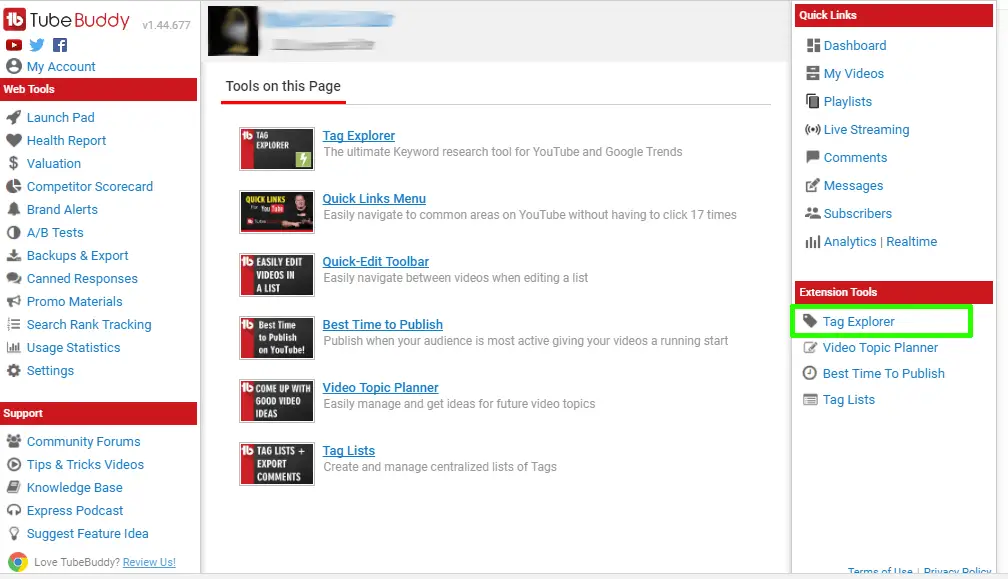Open the Quick-Edit Toolbar link
This screenshot has width=1008, height=579.
pyautogui.click(x=375, y=262)
